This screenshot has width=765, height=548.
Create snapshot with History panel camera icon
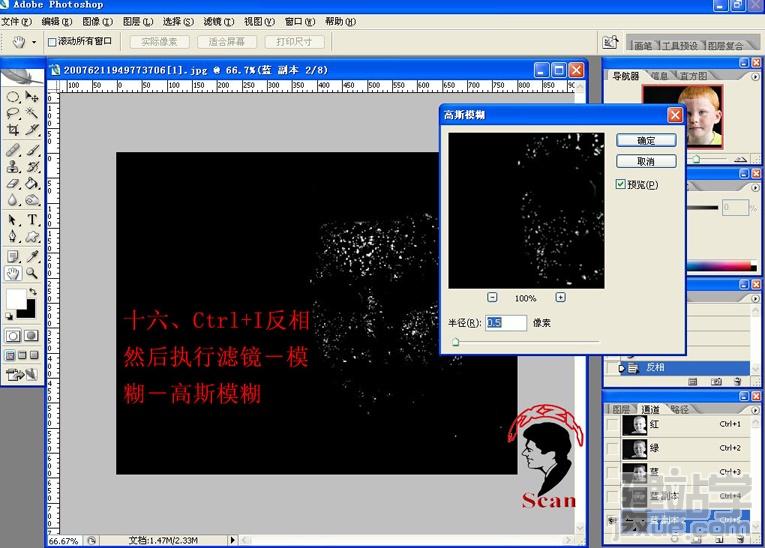pos(716,382)
